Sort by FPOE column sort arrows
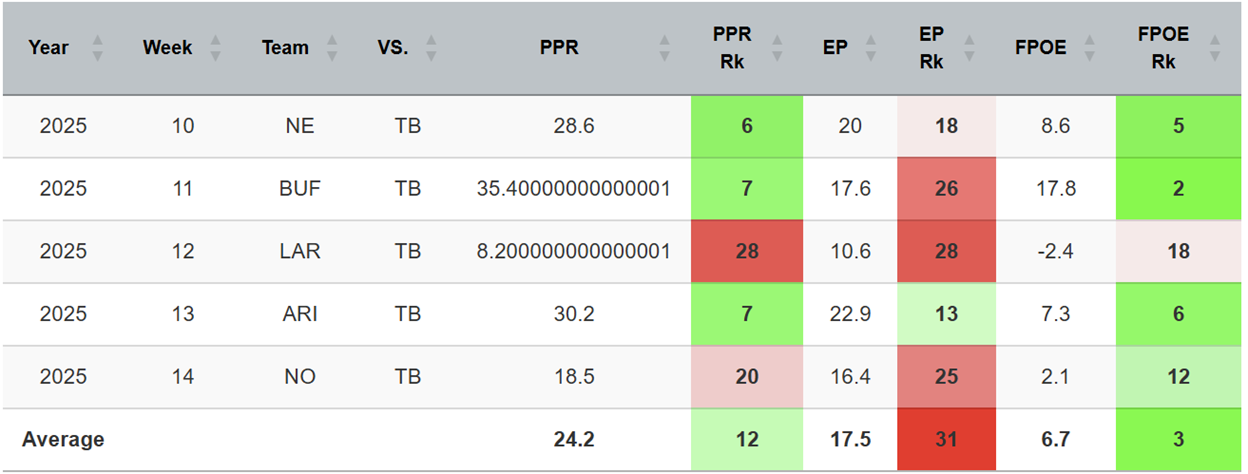 point(1096,47)
